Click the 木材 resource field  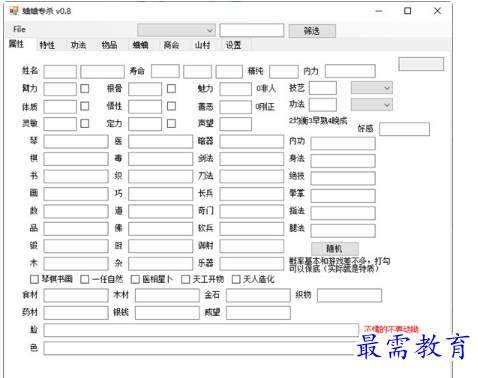(167, 295)
